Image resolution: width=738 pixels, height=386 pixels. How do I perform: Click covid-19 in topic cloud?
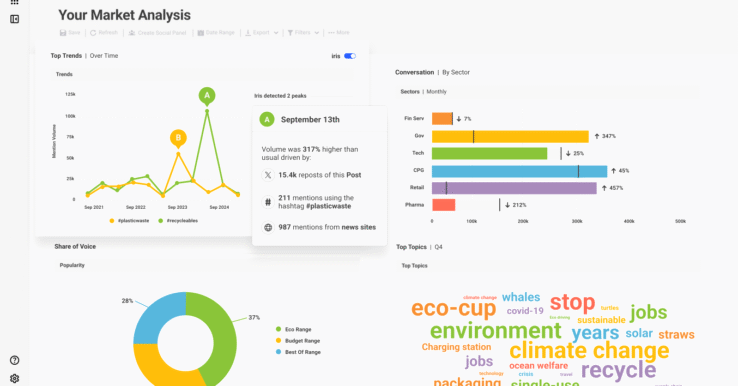point(525,311)
